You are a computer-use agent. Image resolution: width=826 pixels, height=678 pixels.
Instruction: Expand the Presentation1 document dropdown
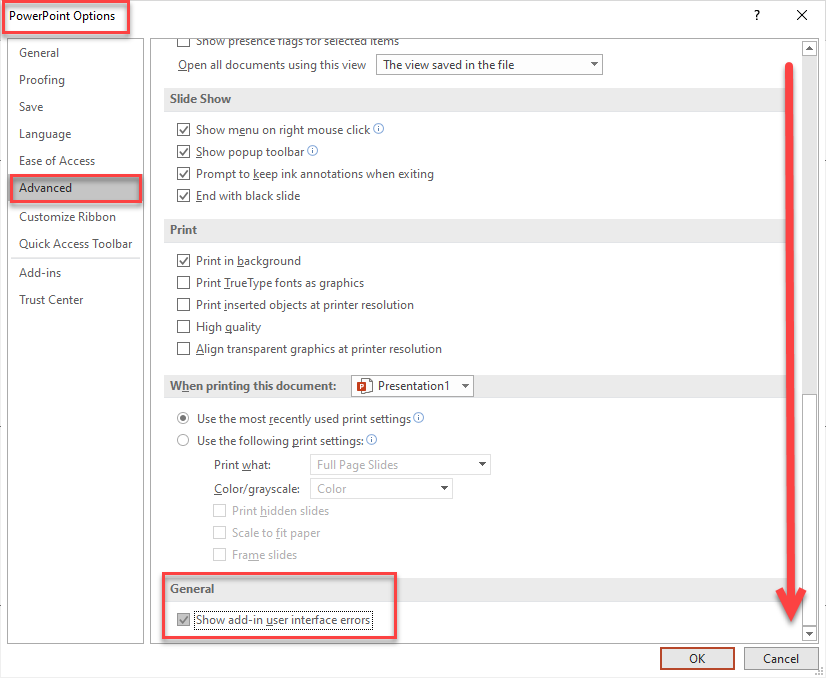(x=412, y=386)
